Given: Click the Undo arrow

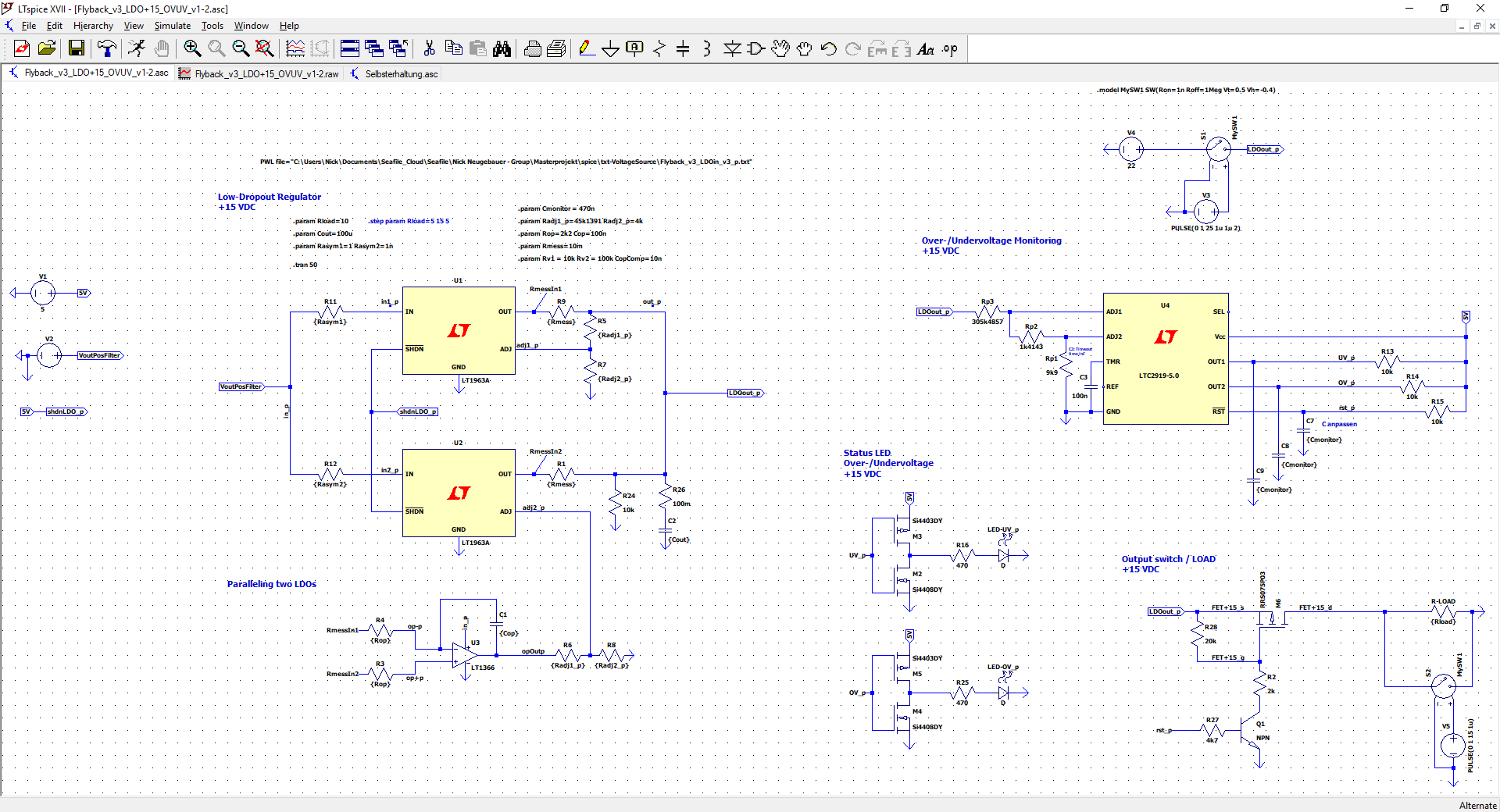Looking at the screenshot, I should [x=829, y=48].
